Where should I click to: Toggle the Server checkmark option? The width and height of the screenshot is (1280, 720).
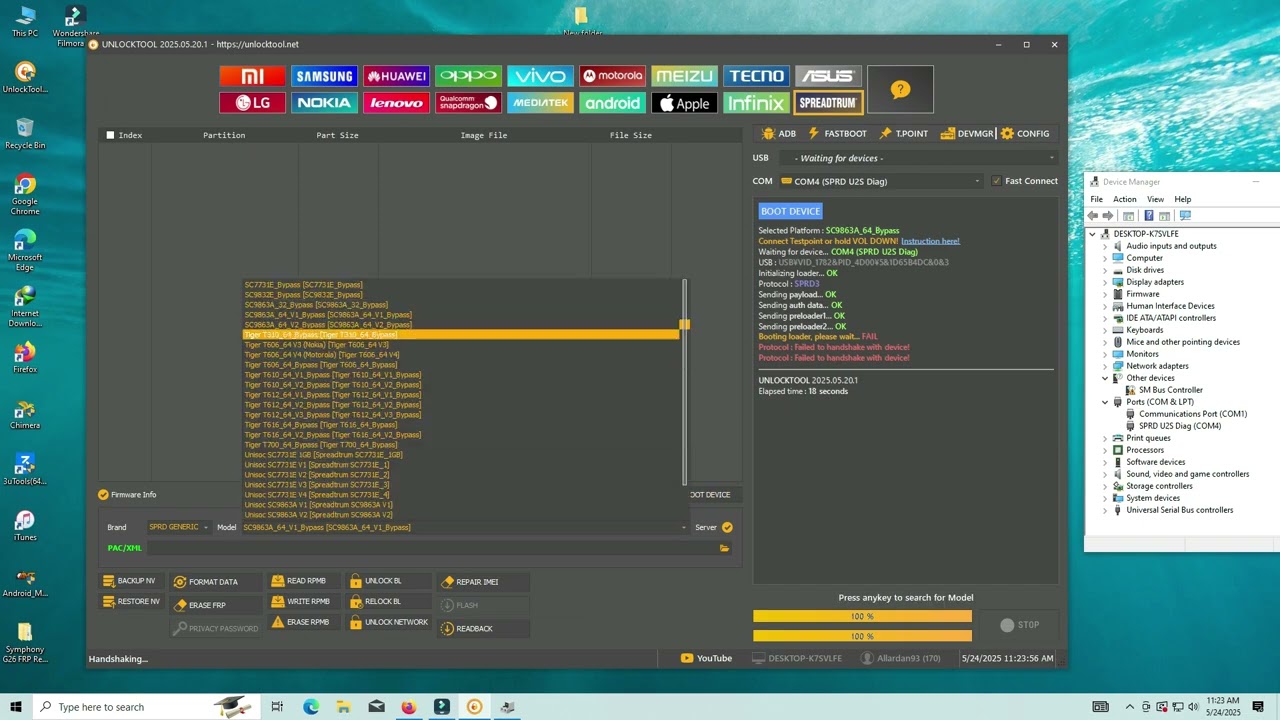pos(727,527)
